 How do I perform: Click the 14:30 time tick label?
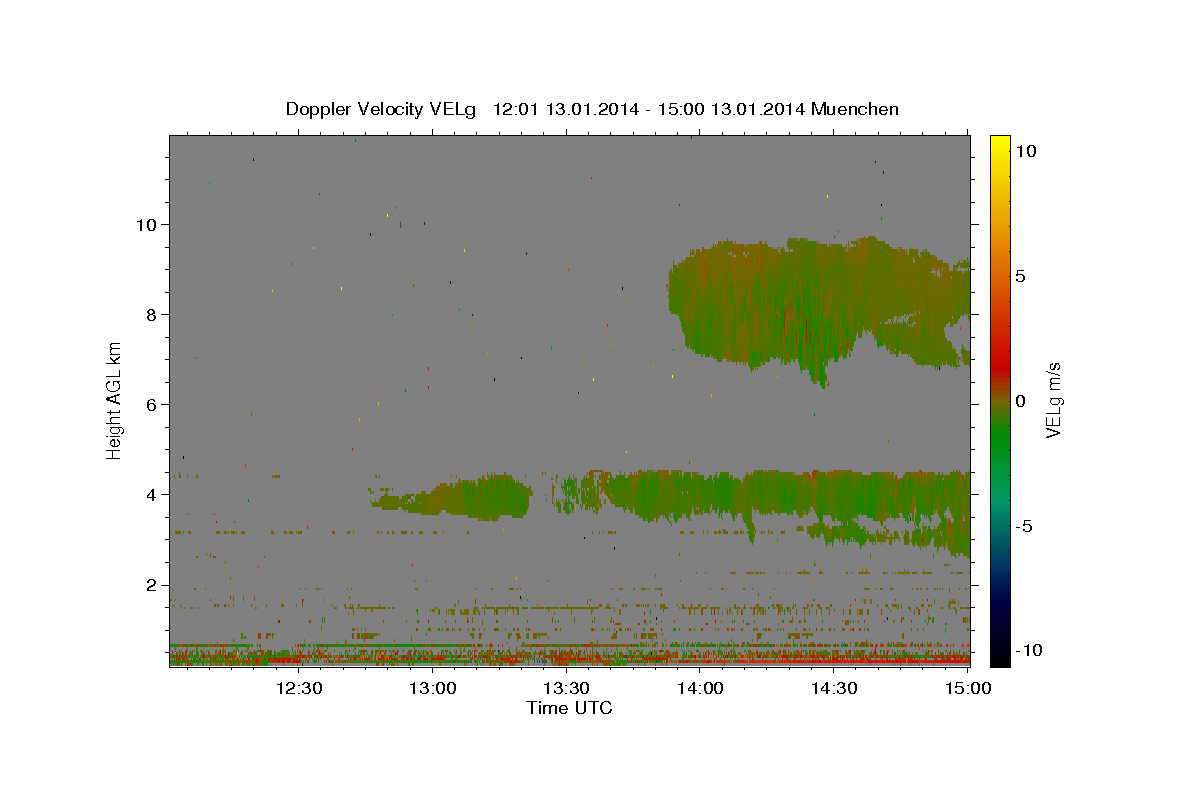coord(834,688)
